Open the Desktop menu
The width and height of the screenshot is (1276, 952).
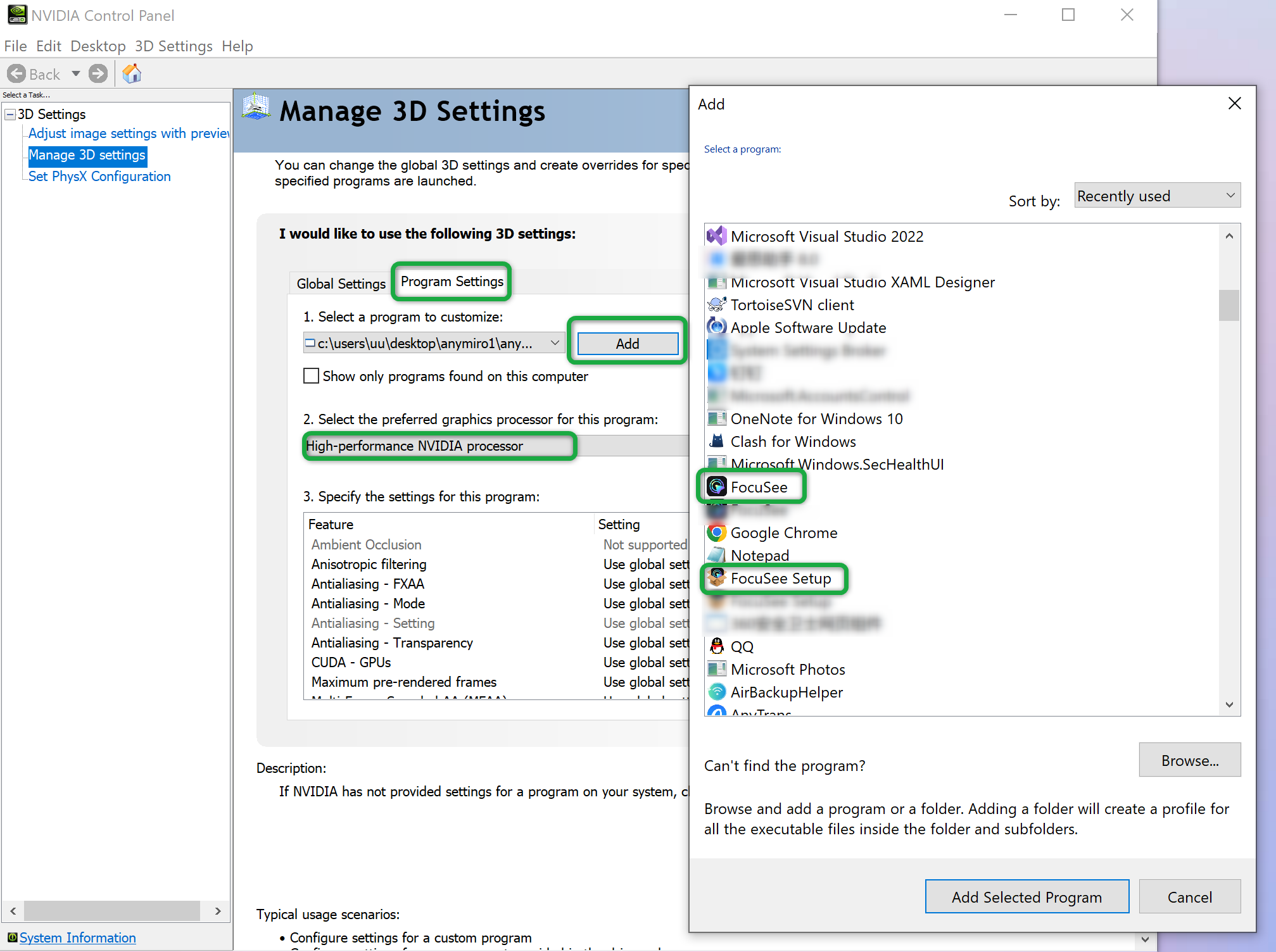98,46
